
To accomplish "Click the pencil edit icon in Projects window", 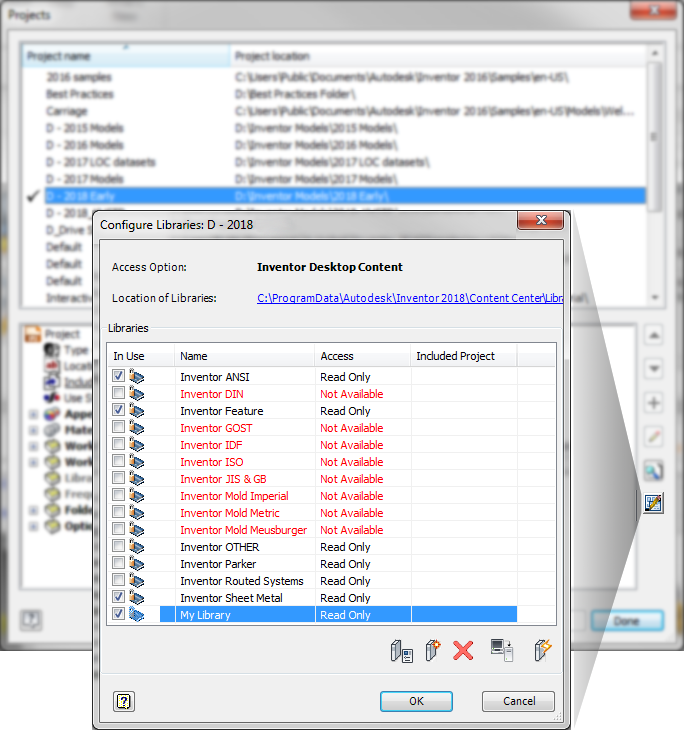I will [654, 437].
